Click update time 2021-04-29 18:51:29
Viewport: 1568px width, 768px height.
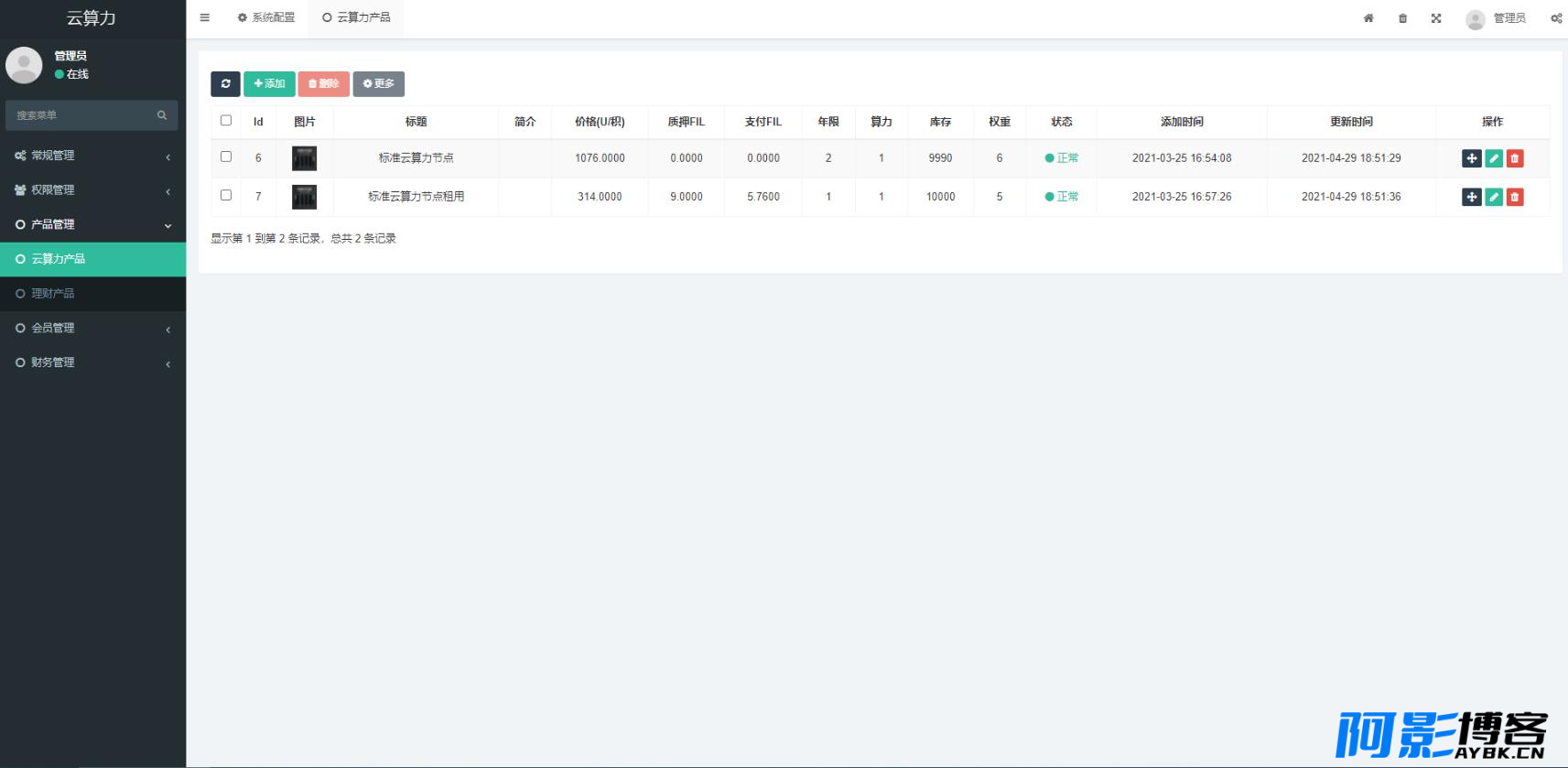(1351, 158)
